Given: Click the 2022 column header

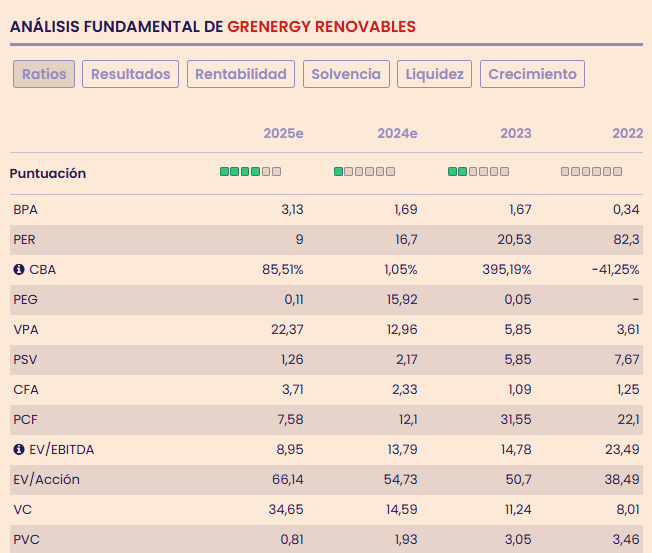Looking at the screenshot, I should [628, 133].
